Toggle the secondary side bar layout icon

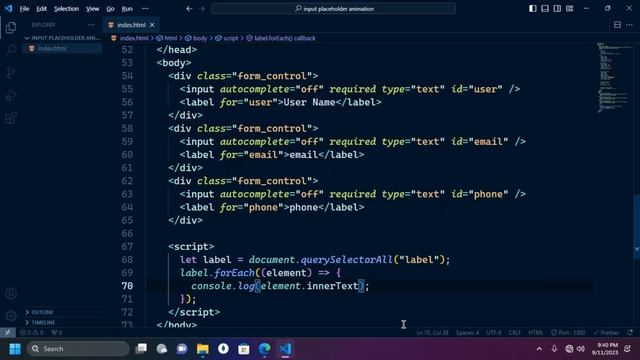[557, 9]
